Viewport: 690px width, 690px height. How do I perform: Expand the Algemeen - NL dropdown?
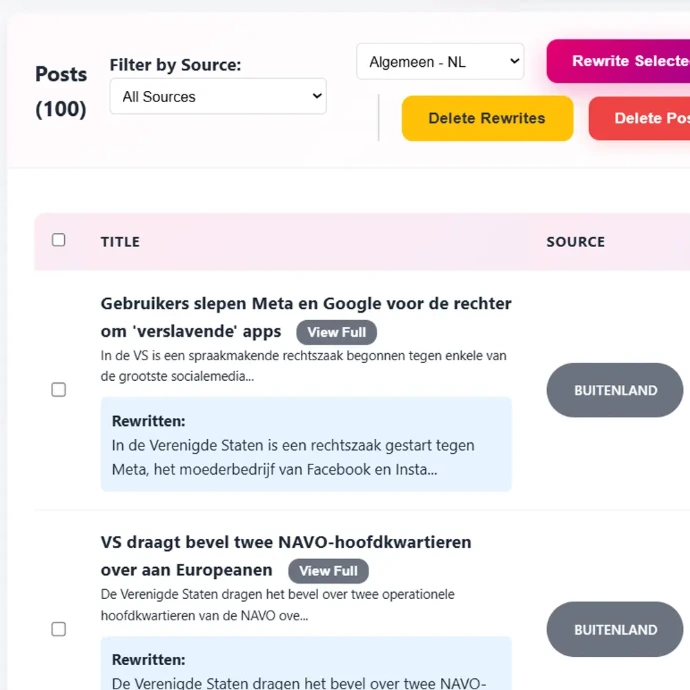click(x=440, y=62)
